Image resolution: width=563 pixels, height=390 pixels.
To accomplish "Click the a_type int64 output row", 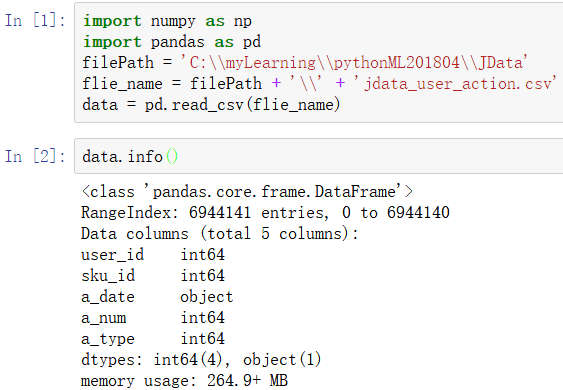I will 153,339.
